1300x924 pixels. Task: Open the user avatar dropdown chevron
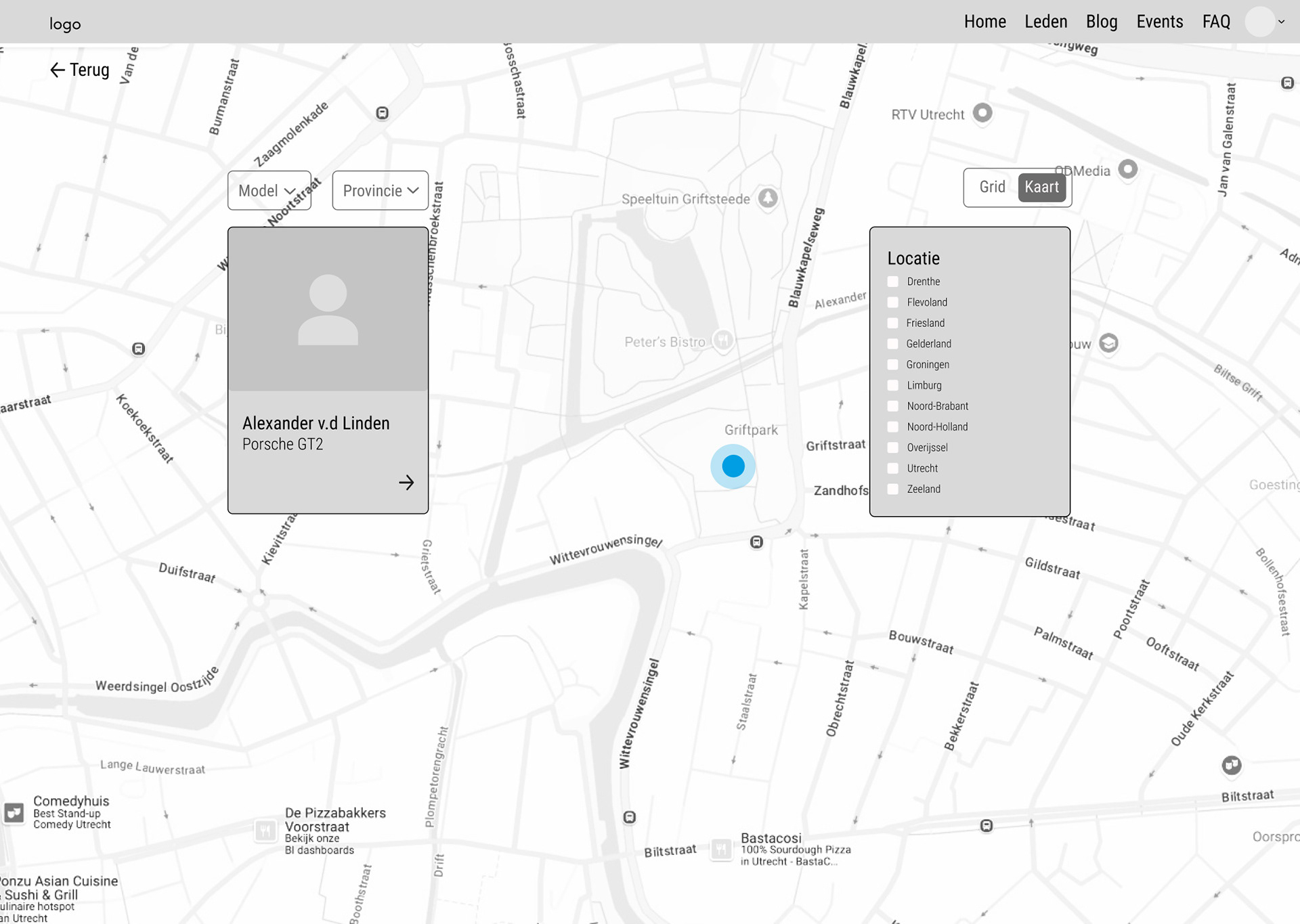click(x=1281, y=22)
